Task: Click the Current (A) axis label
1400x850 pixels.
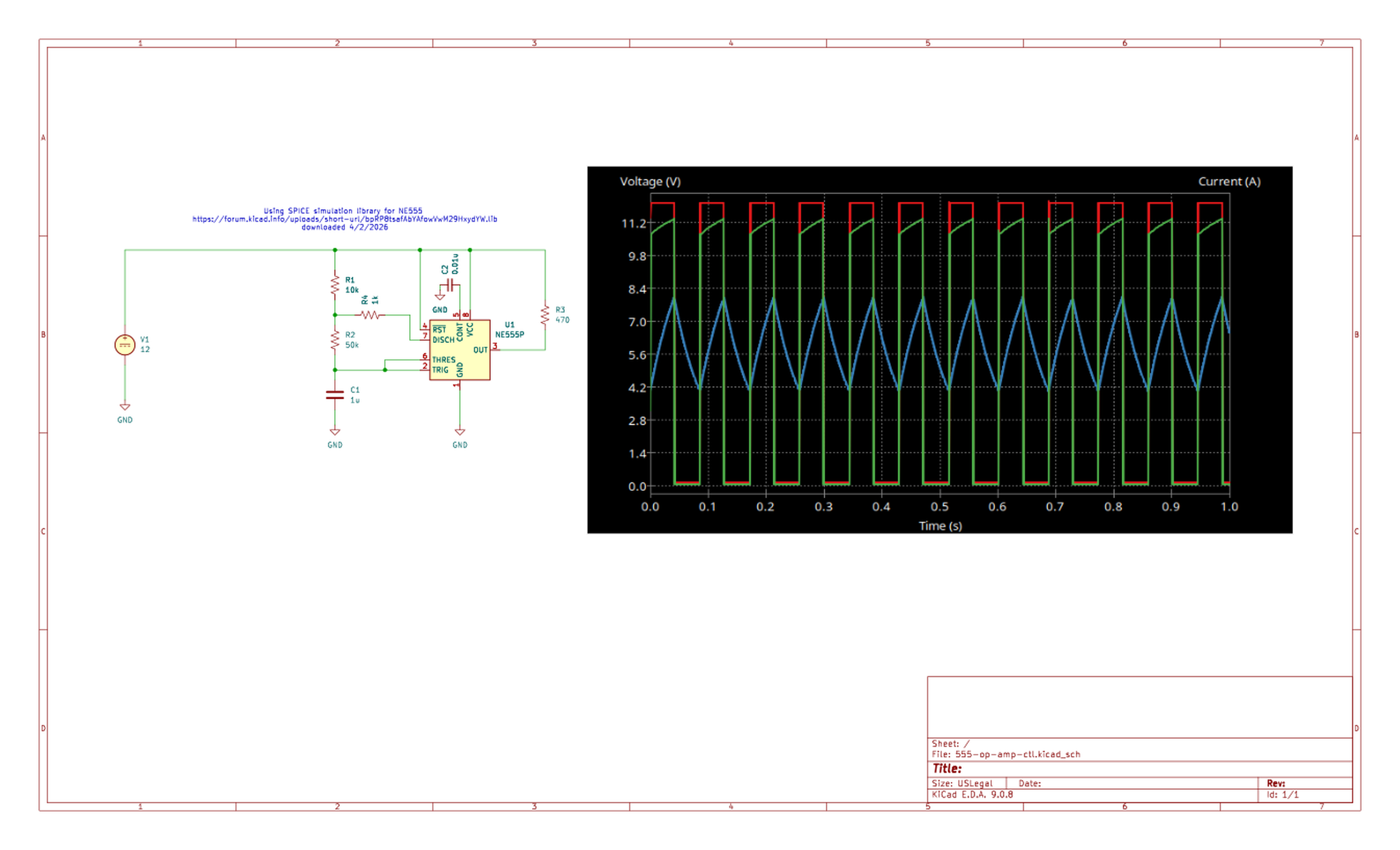Action: [x=1229, y=182]
